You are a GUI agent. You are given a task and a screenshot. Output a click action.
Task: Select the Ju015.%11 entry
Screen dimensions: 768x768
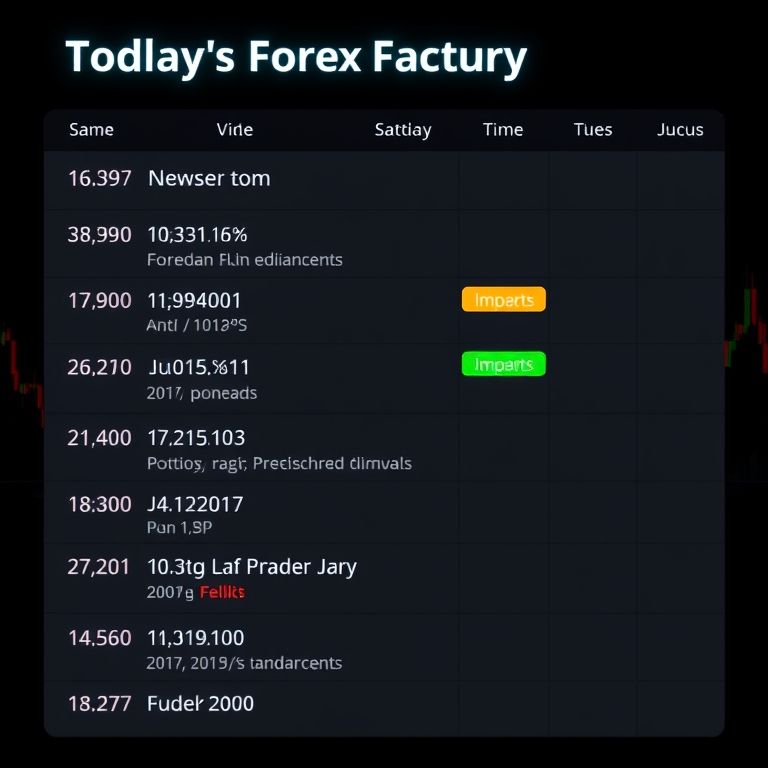tap(199, 367)
